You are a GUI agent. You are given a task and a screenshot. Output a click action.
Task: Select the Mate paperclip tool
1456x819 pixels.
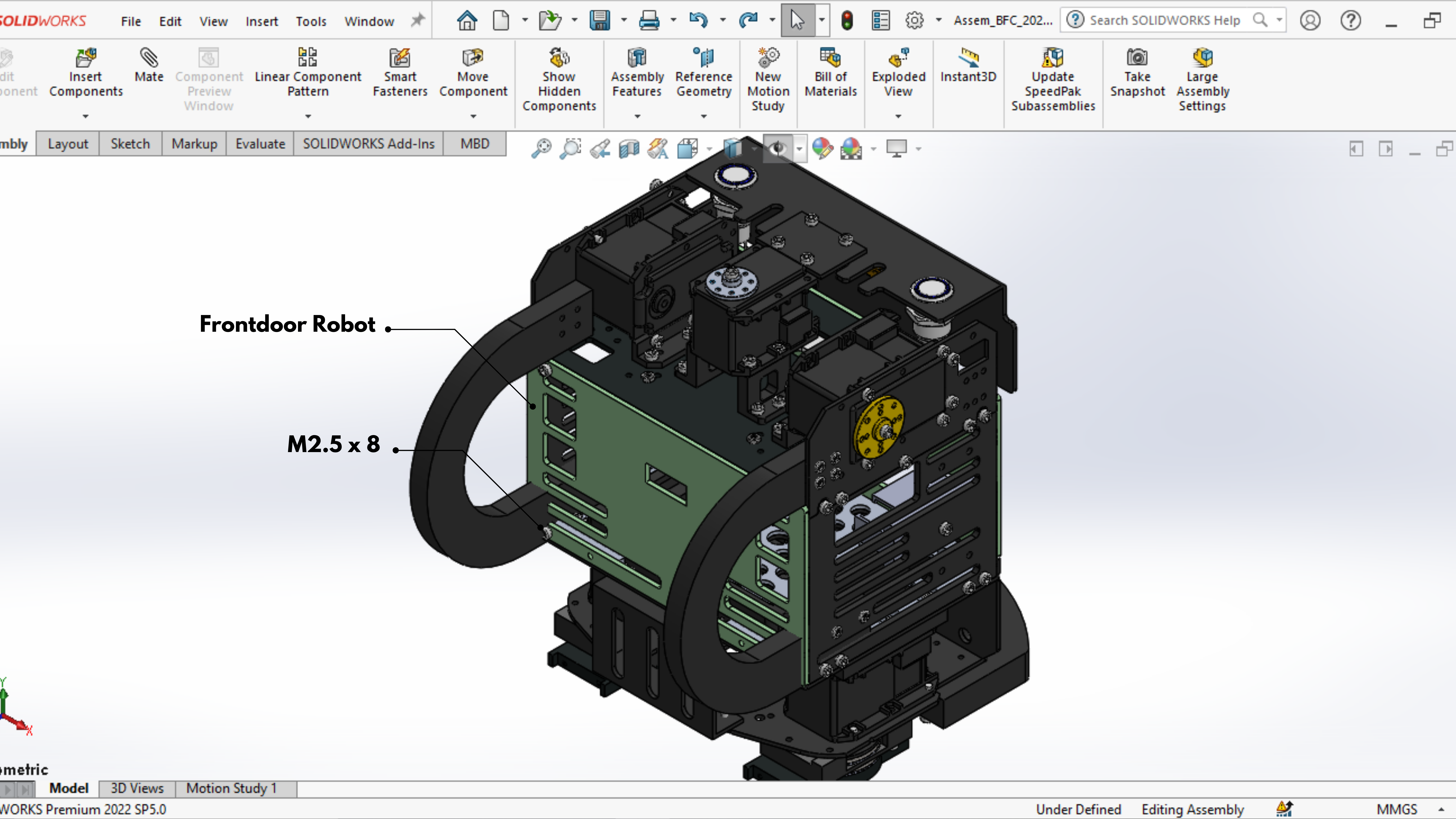(x=149, y=66)
